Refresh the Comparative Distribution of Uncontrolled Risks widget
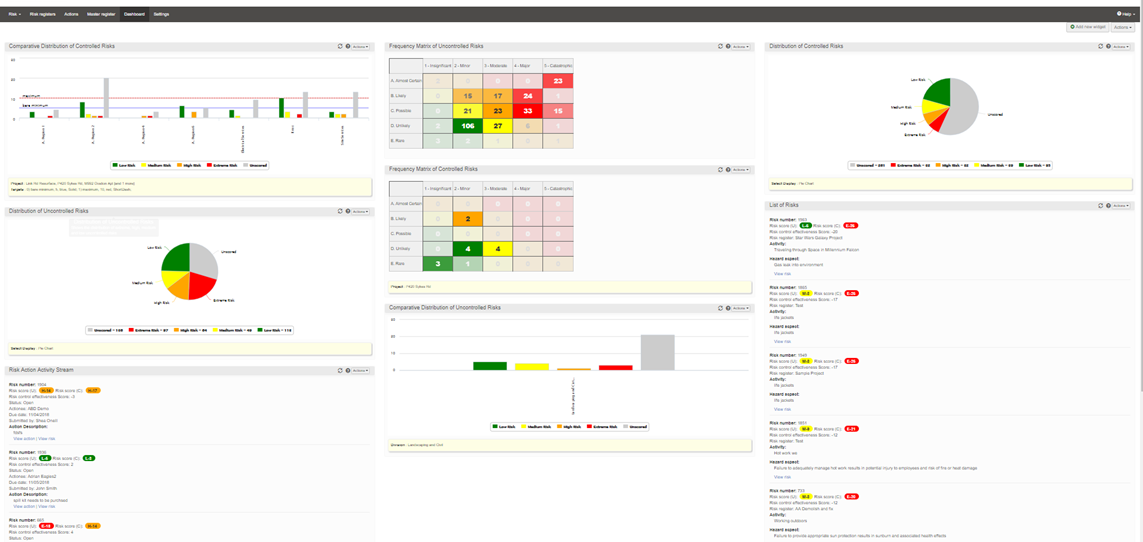The image size is (1143, 542). (x=720, y=308)
